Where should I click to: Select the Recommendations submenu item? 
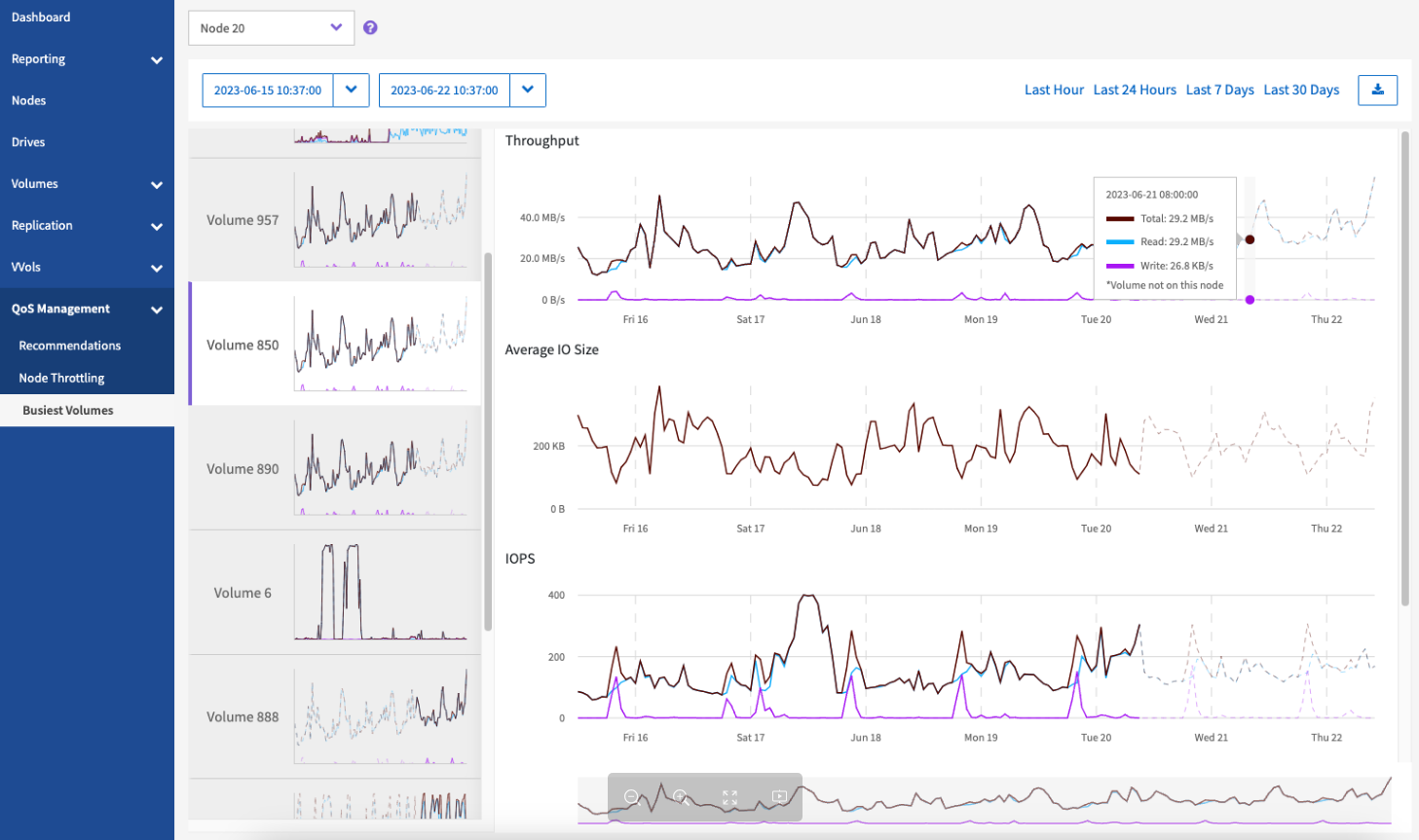tap(70, 346)
